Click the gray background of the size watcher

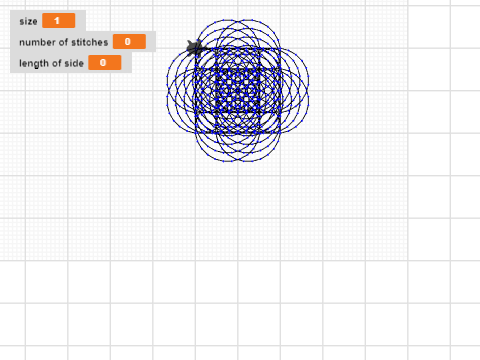[x=80, y=21]
